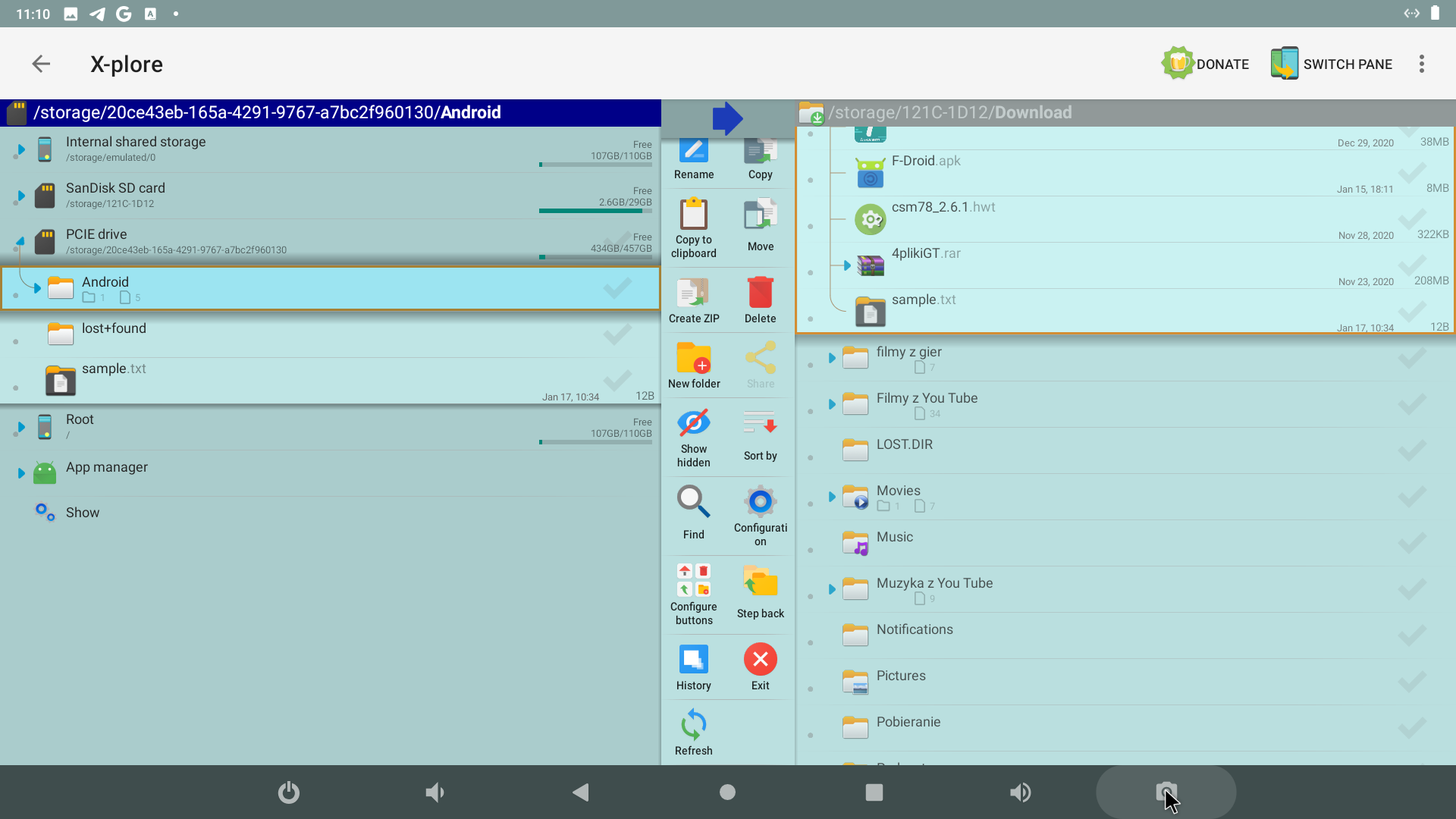Click the Move files icon
This screenshot has height=819, width=1456.
click(761, 215)
